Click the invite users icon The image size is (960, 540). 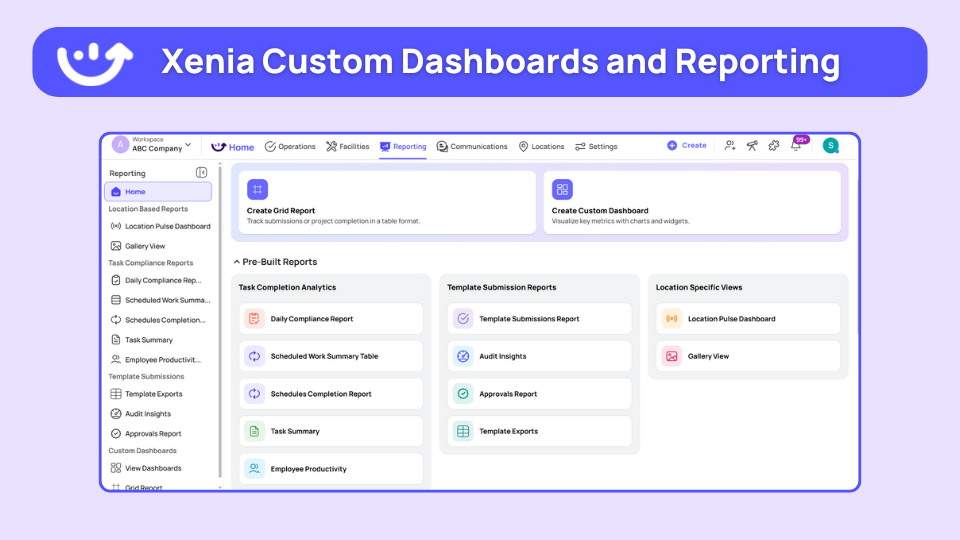(730, 146)
